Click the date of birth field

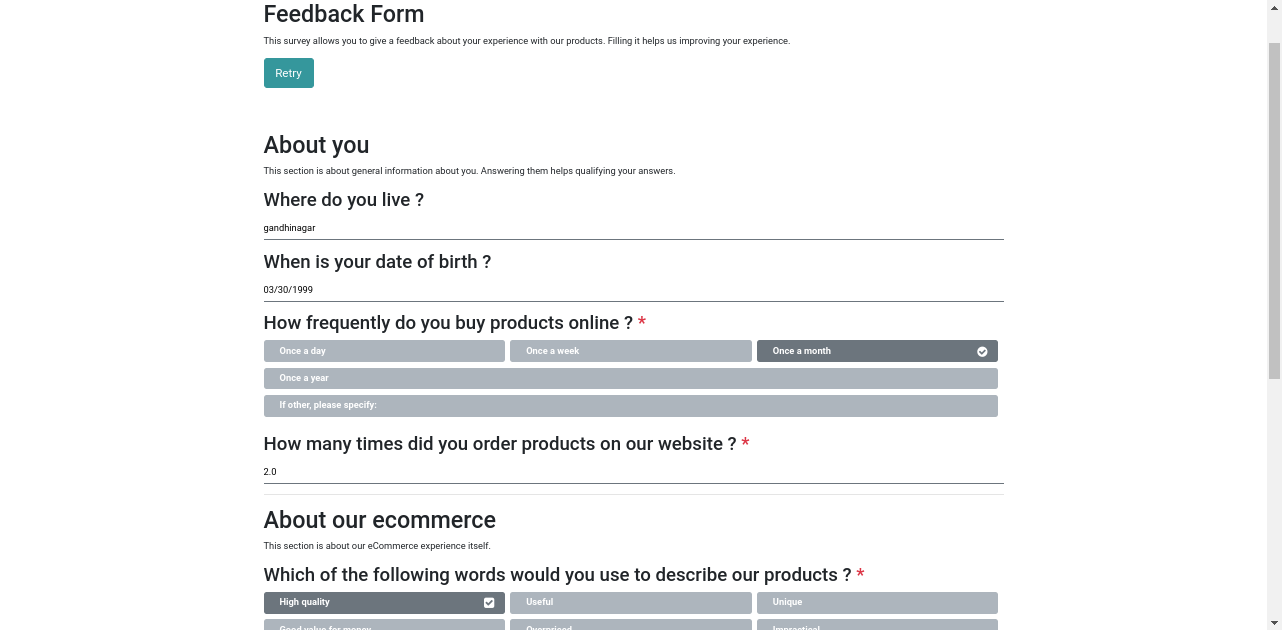coord(633,290)
